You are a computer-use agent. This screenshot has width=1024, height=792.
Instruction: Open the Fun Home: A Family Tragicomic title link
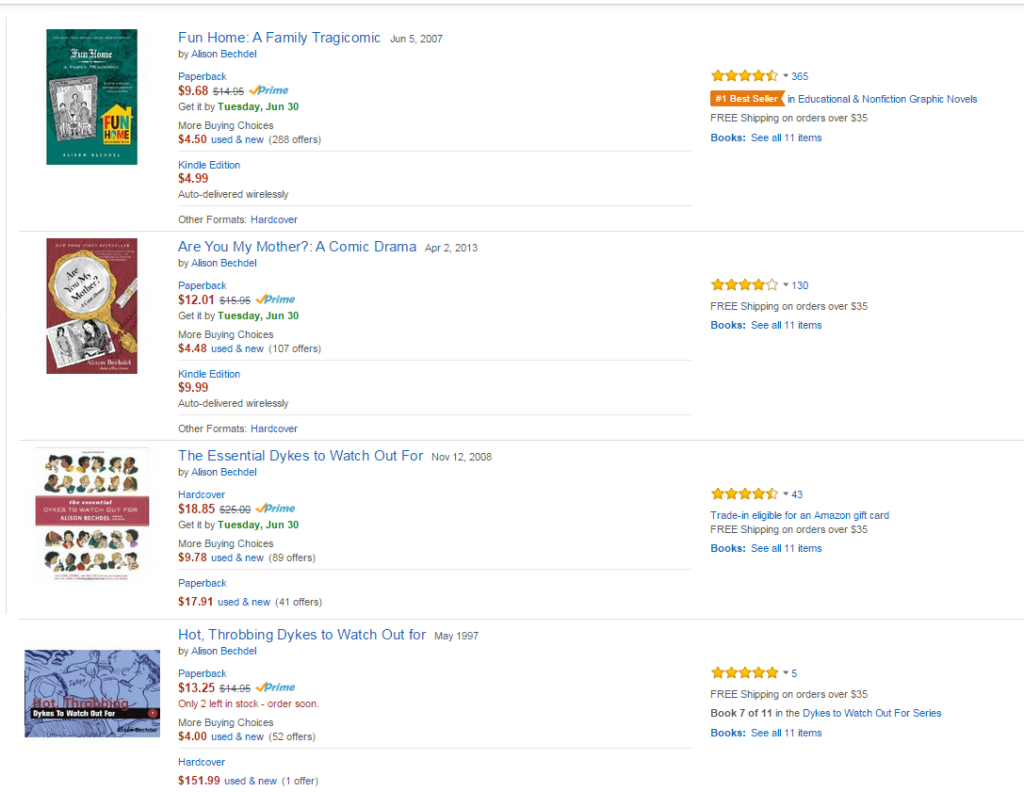click(279, 38)
